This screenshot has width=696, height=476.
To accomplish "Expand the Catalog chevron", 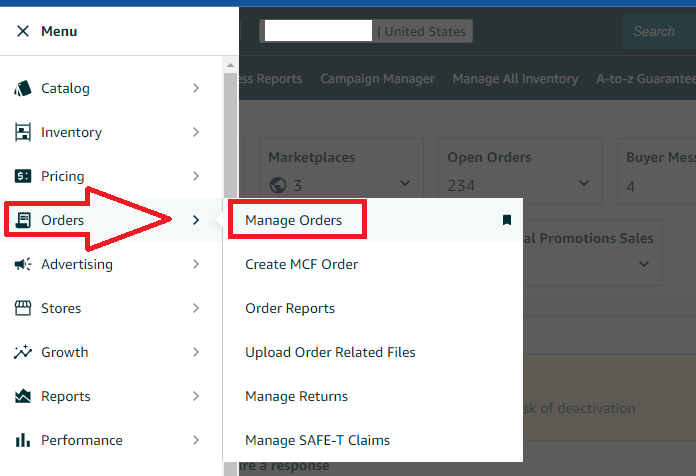I will point(196,88).
